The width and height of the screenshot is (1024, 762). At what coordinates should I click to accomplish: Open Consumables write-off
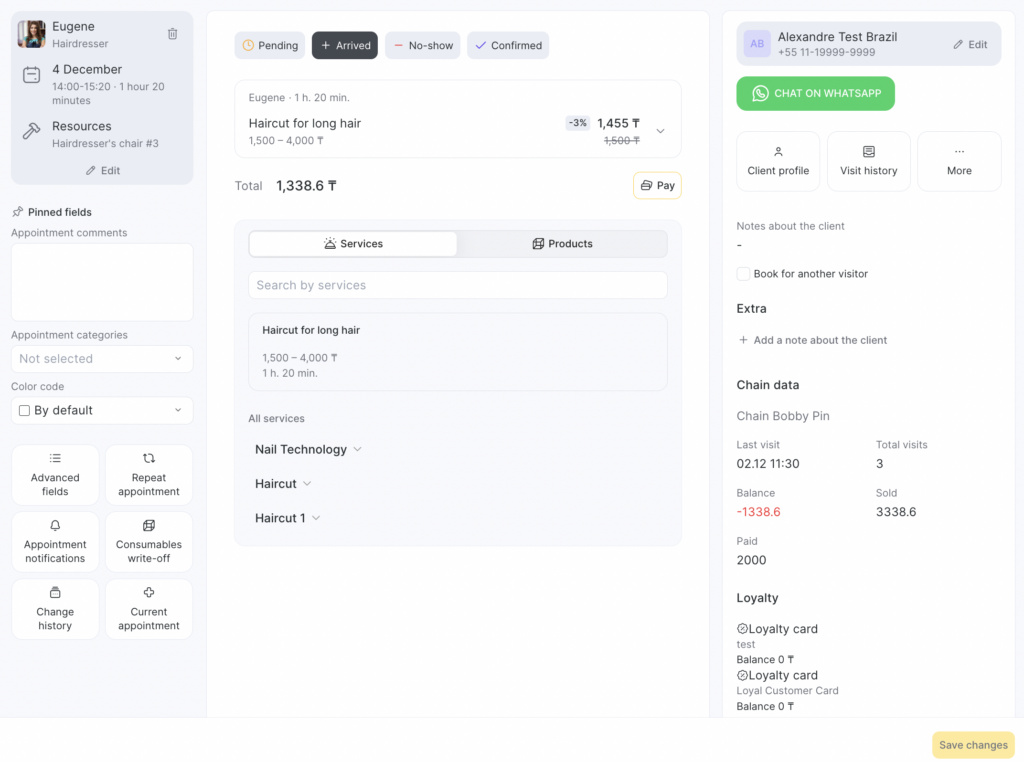click(149, 542)
